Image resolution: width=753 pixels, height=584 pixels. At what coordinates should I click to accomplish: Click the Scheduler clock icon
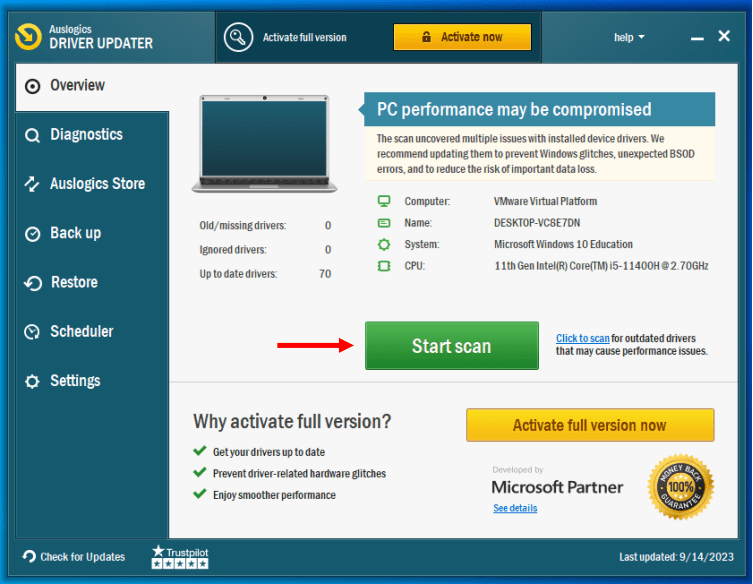point(33,332)
